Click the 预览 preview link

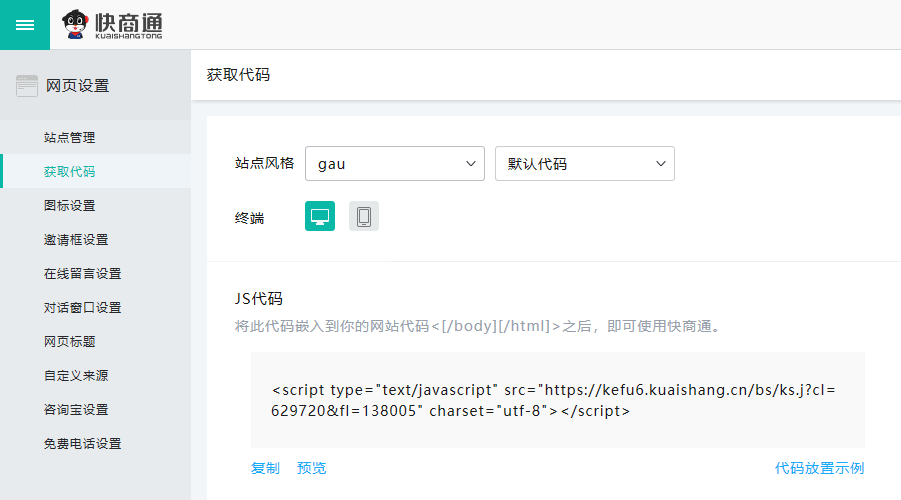311,468
